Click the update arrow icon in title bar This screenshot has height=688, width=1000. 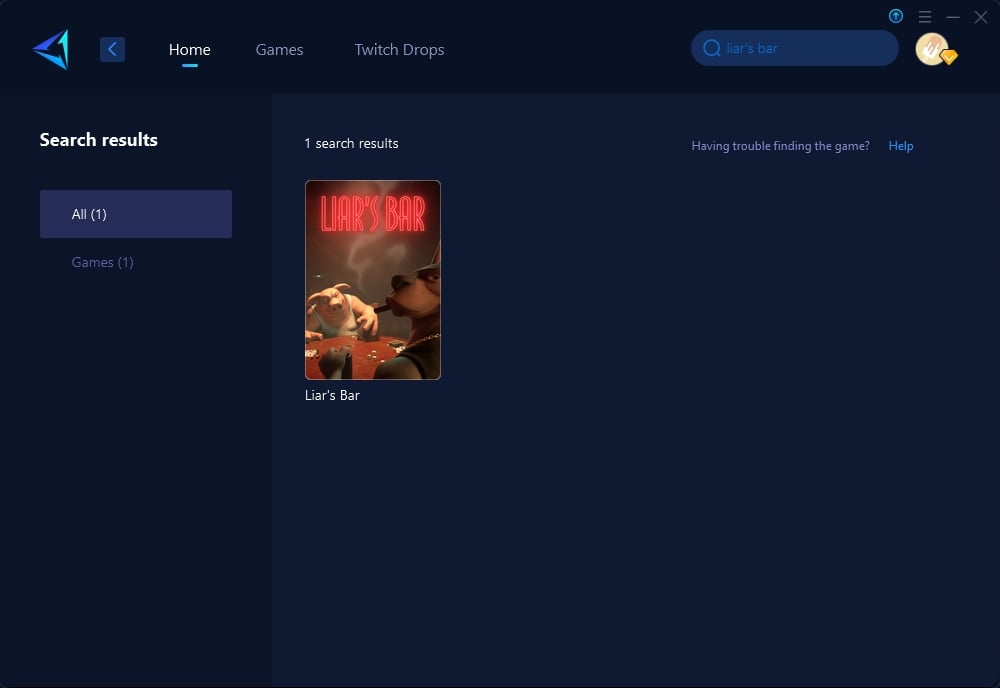point(896,17)
